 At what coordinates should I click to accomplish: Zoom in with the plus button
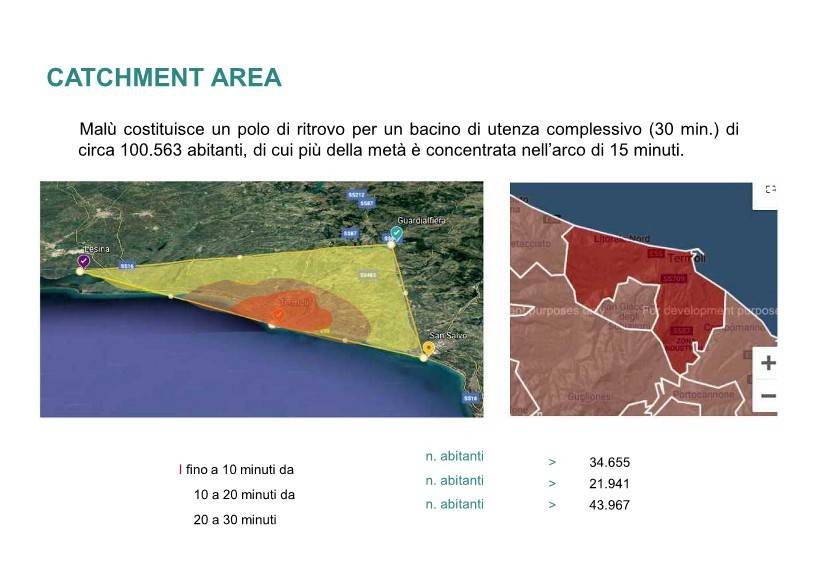pyautogui.click(x=767, y=362)
